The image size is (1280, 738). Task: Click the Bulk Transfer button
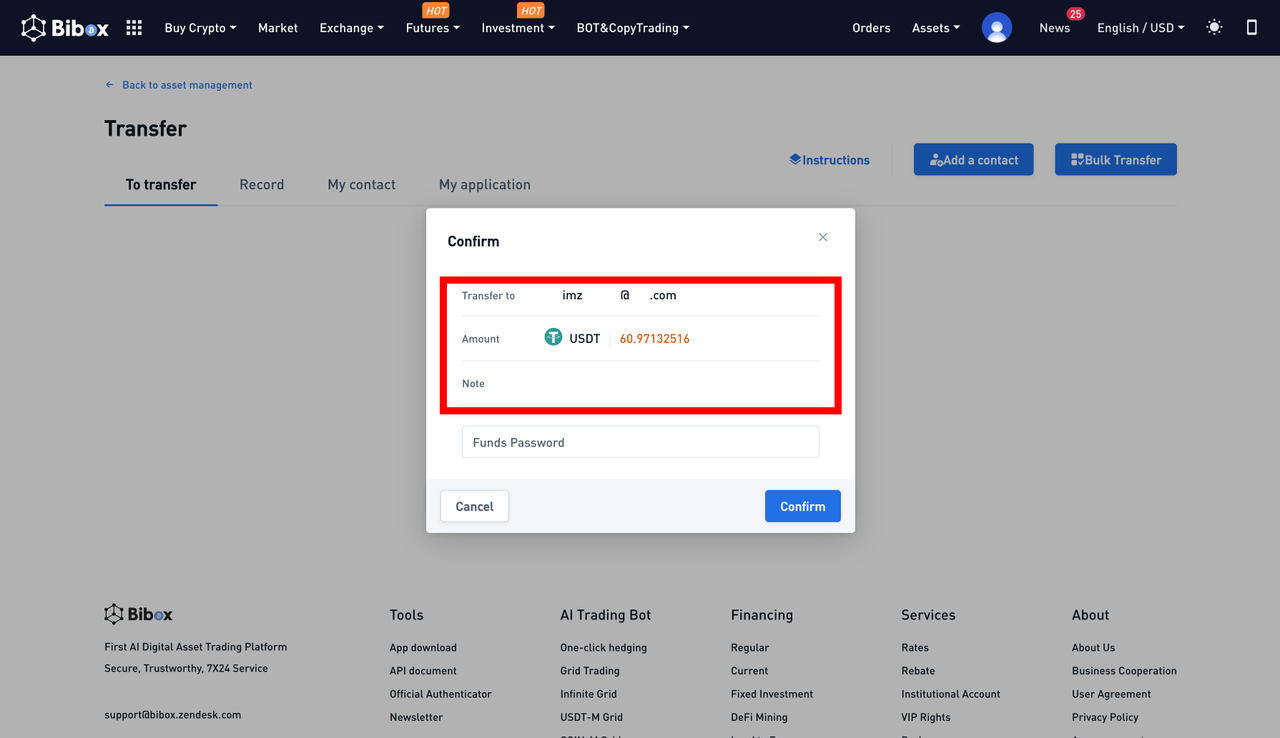pyautogui.click(x=1115, y=160)
